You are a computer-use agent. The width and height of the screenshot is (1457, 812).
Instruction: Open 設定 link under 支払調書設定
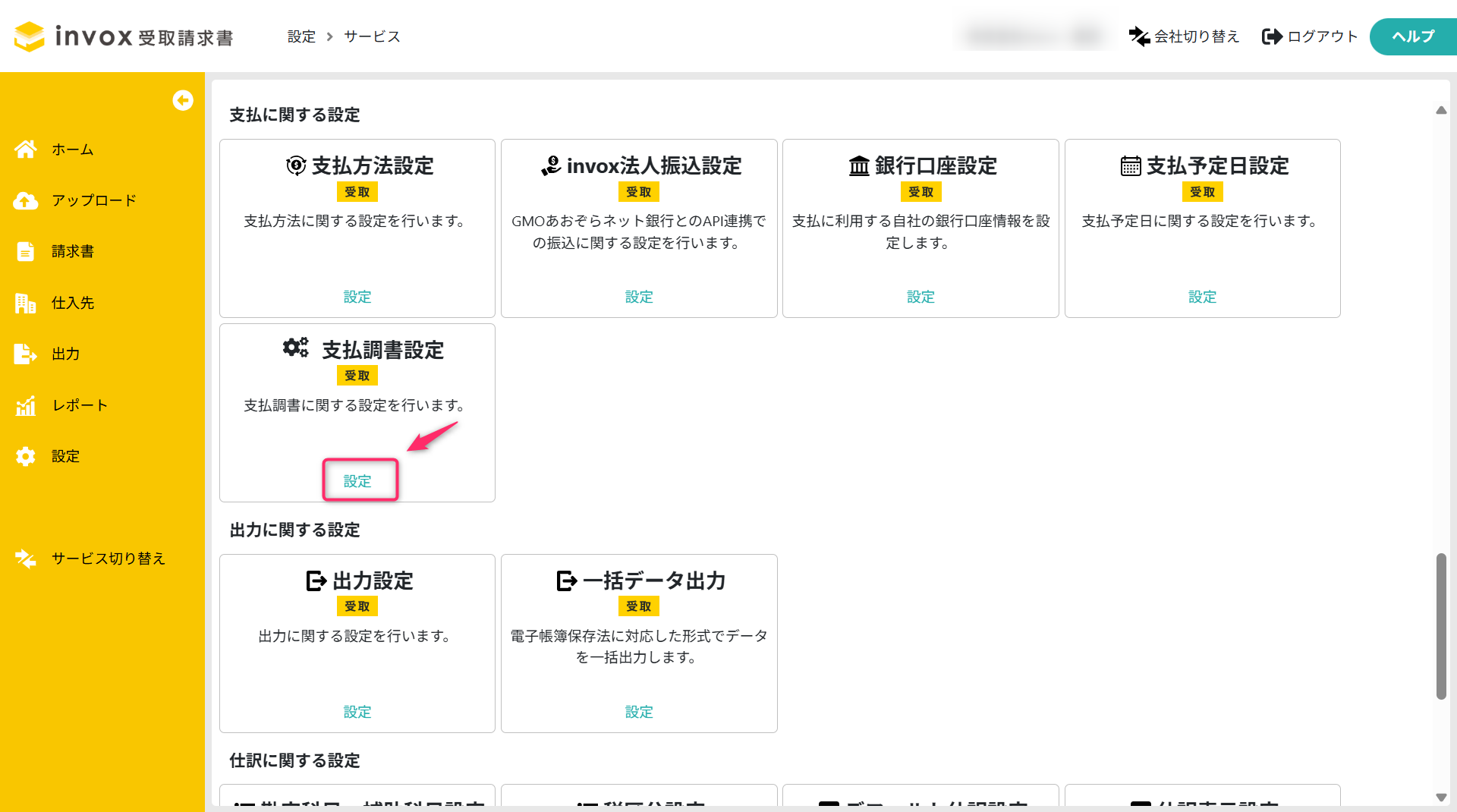(x=357, y=481)
